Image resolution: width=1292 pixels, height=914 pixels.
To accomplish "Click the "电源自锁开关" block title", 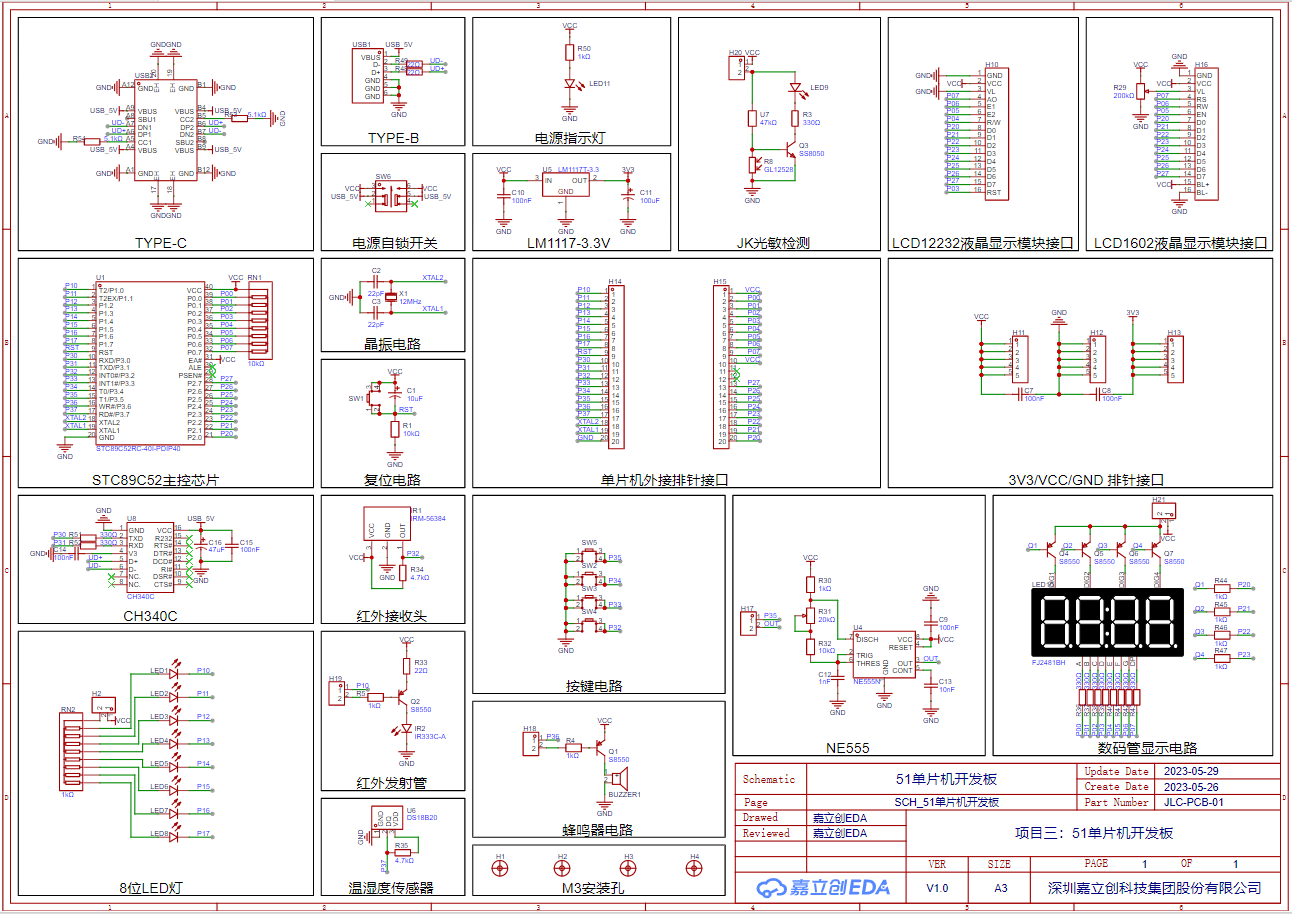I will pyautogui.click(x=395, y=242).
